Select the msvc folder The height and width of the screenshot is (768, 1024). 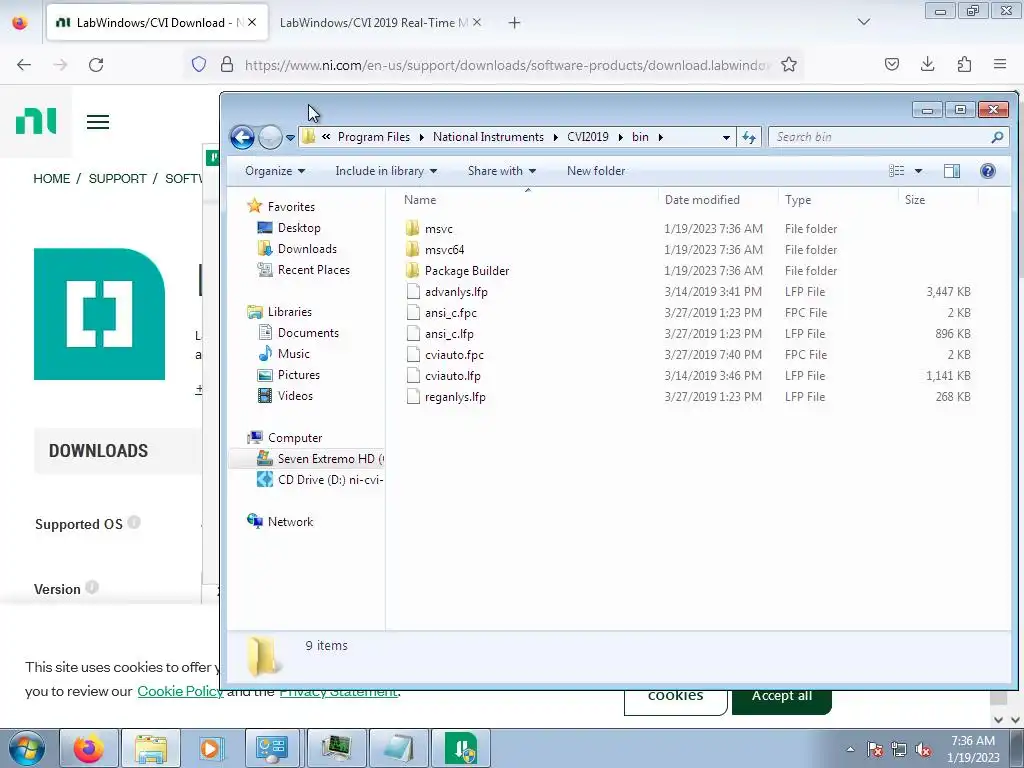coord(438,229)
